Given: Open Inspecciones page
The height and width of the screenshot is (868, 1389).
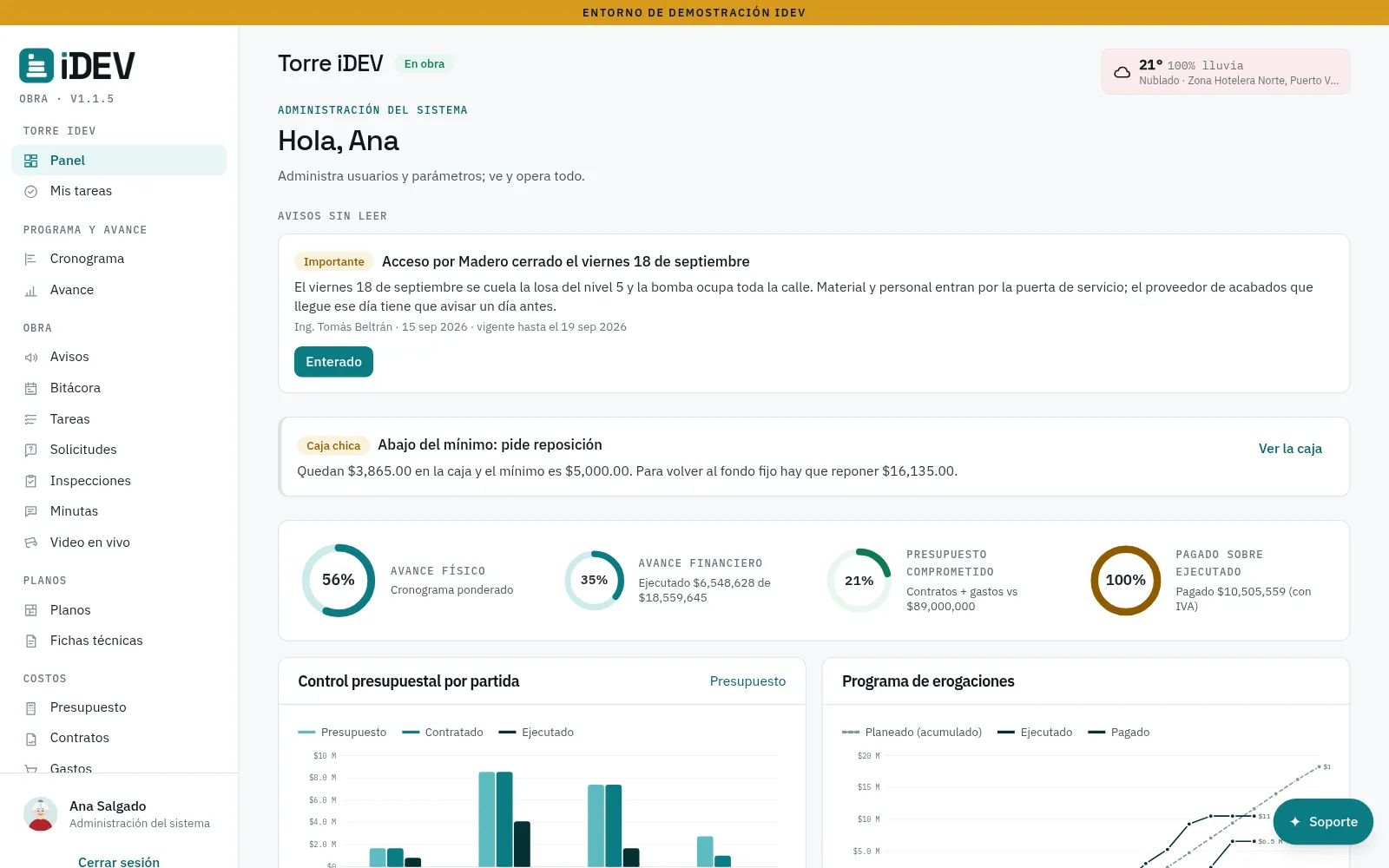Looking at the screenshot, I should [119, 481].
